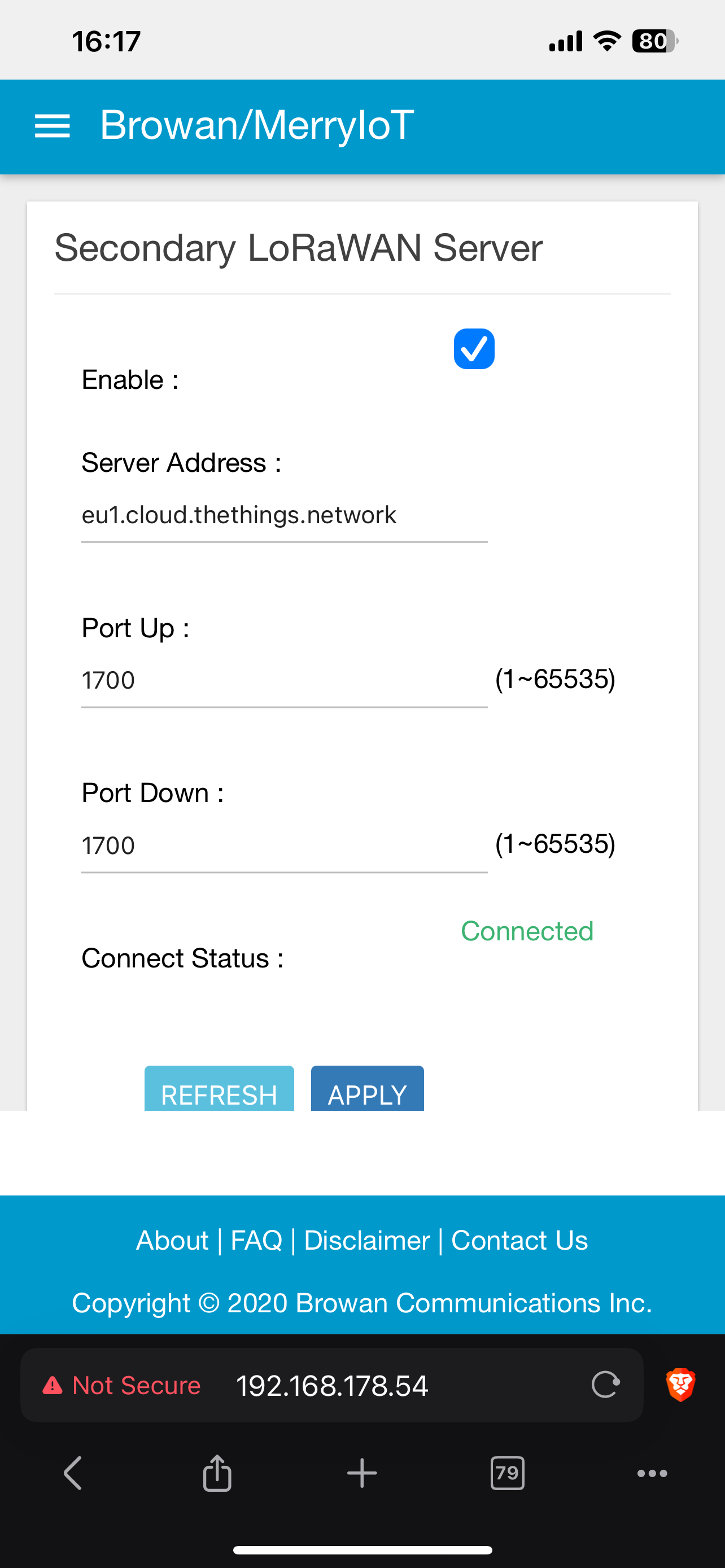Image resolution: width=725 pixels, height=1568 pixels.
Task: Focus the Server Address input field
Action: pyautogui.click(x=284, y=515)
